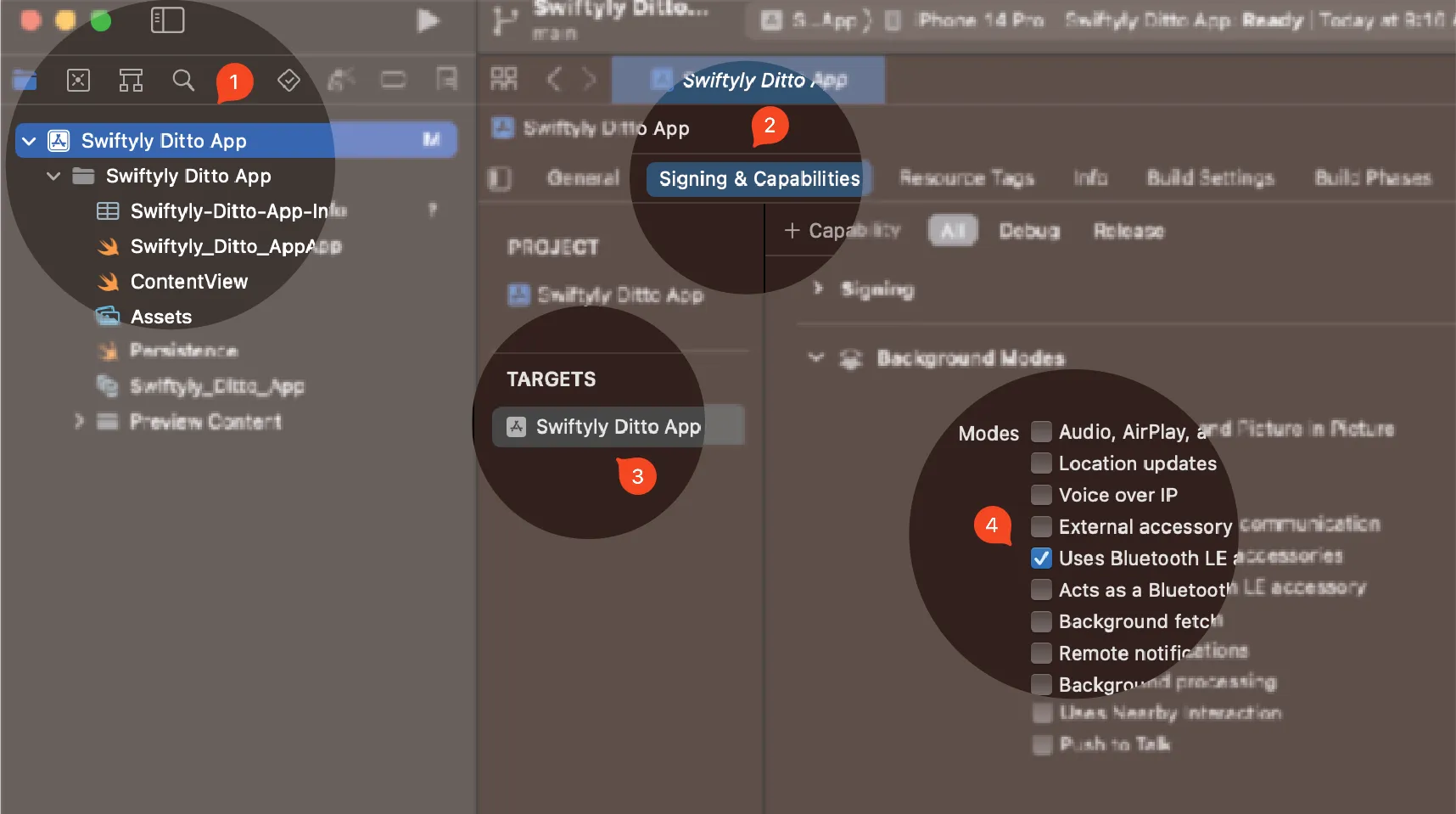1456x814 pixels.
Task: Expand the Signing section
Action: pyautogui.click(x=818, y=289)
